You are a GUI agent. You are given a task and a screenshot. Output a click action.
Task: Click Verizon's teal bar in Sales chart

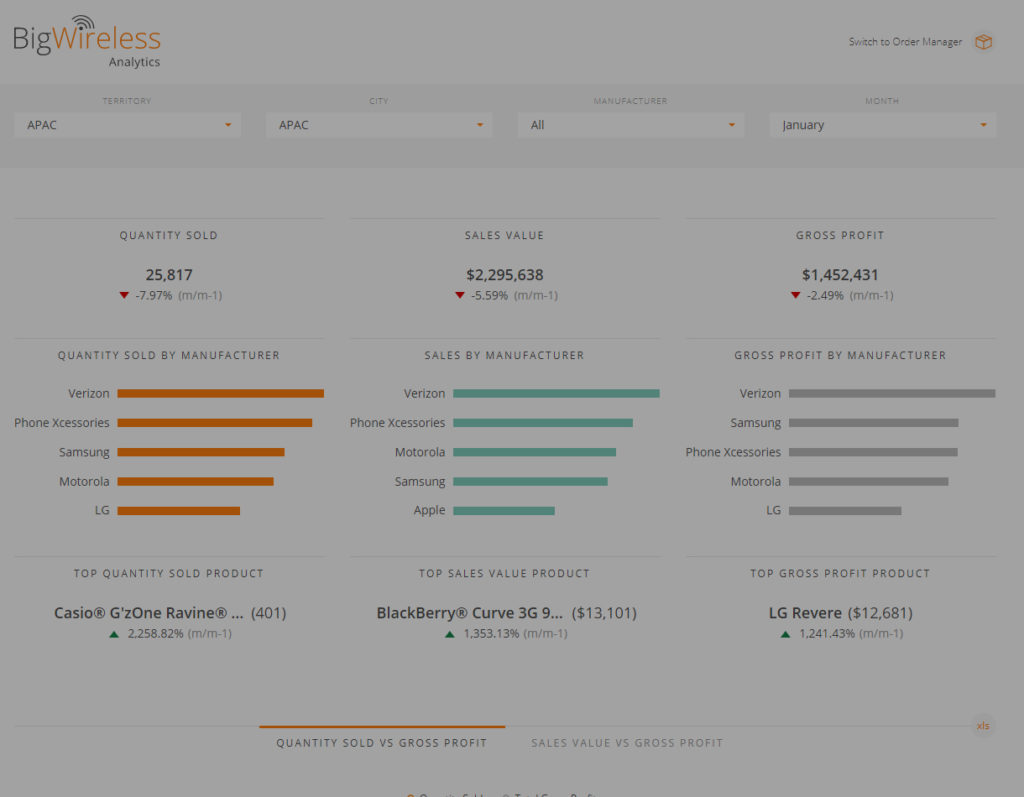click(556, 393)
